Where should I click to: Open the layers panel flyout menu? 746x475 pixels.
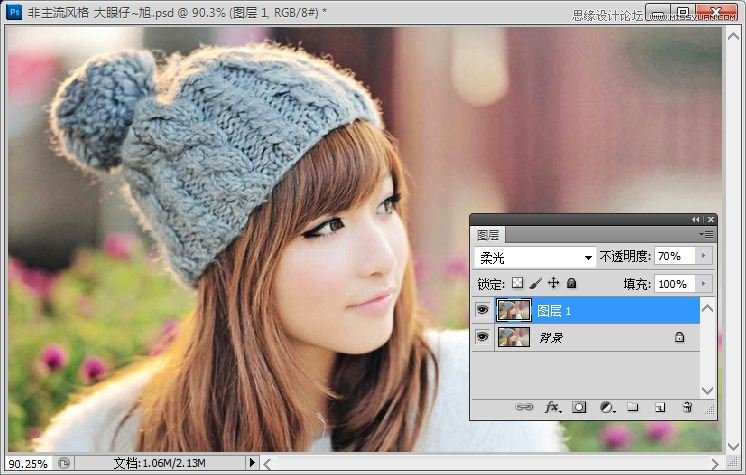coord(707,234)
